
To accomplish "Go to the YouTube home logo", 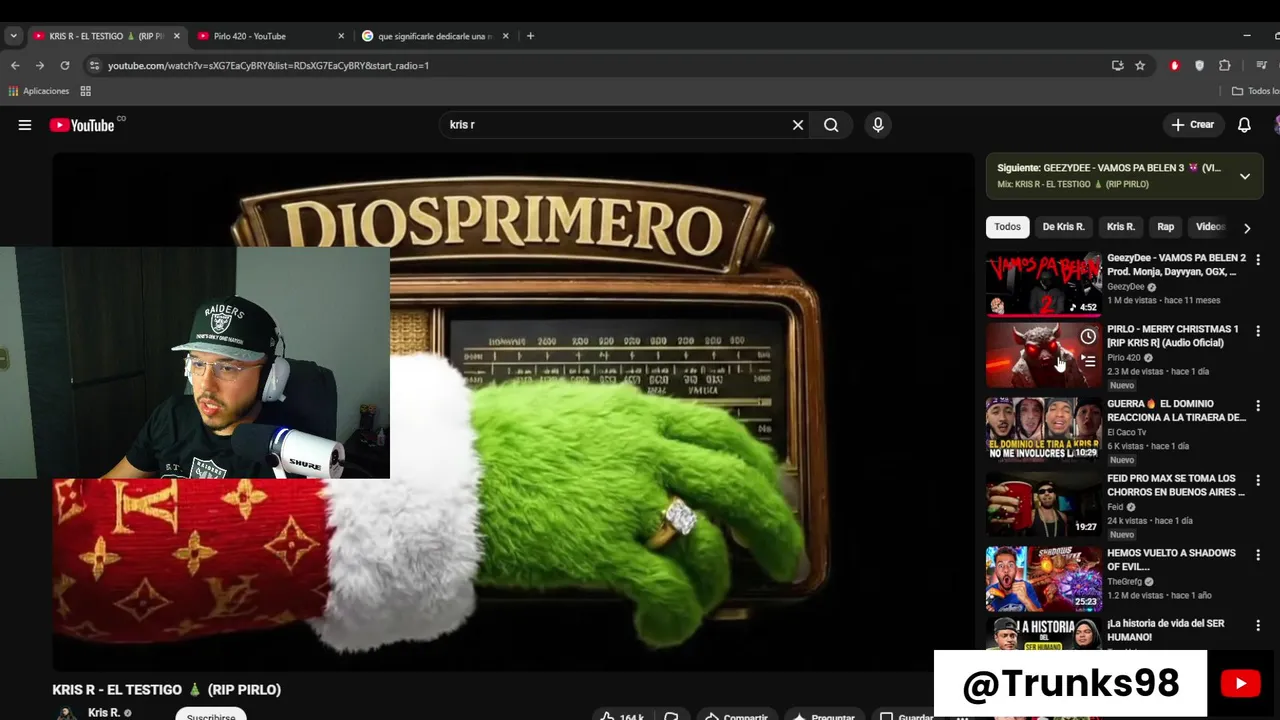I will (82, 125).
